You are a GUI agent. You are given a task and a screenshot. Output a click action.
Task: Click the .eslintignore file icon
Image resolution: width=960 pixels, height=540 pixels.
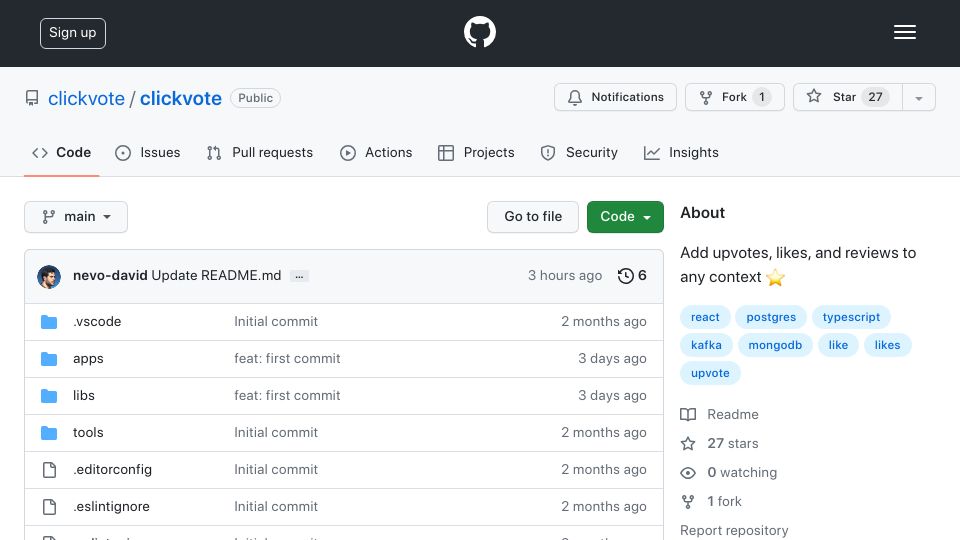tap(50, 507)
